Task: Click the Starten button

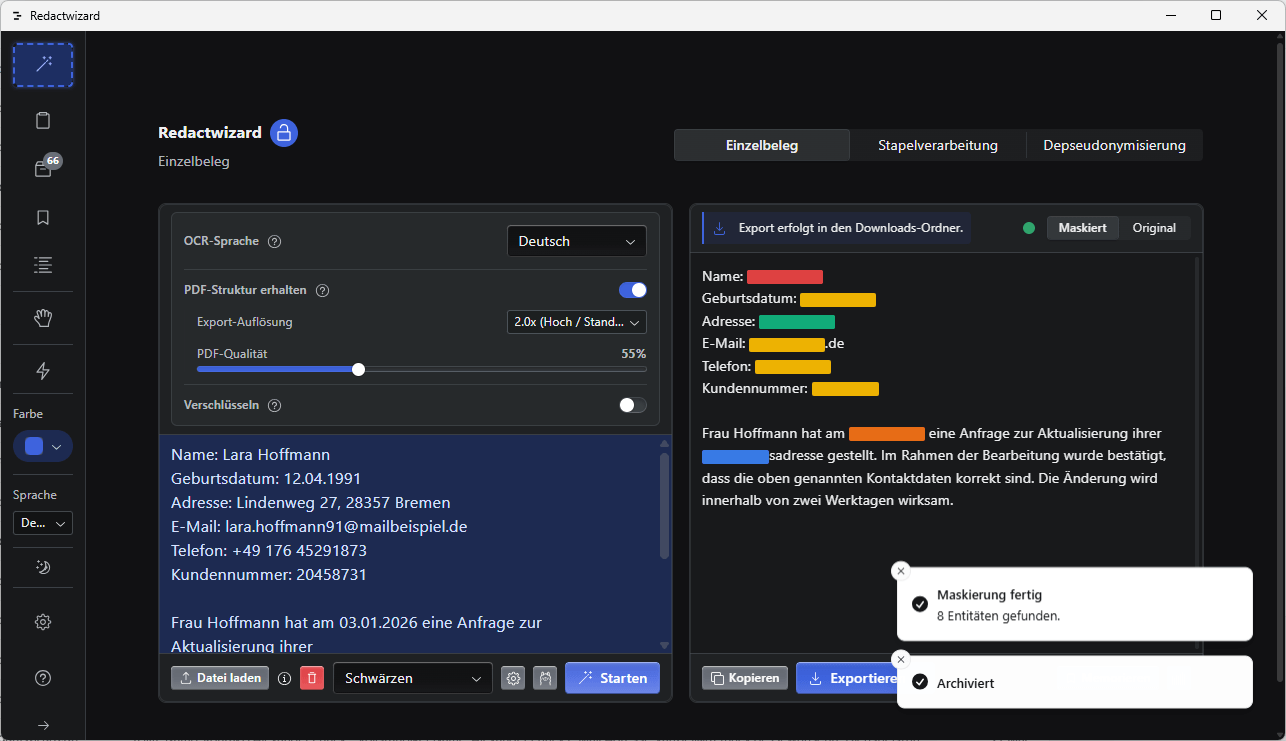Action: tap(612, 678)
